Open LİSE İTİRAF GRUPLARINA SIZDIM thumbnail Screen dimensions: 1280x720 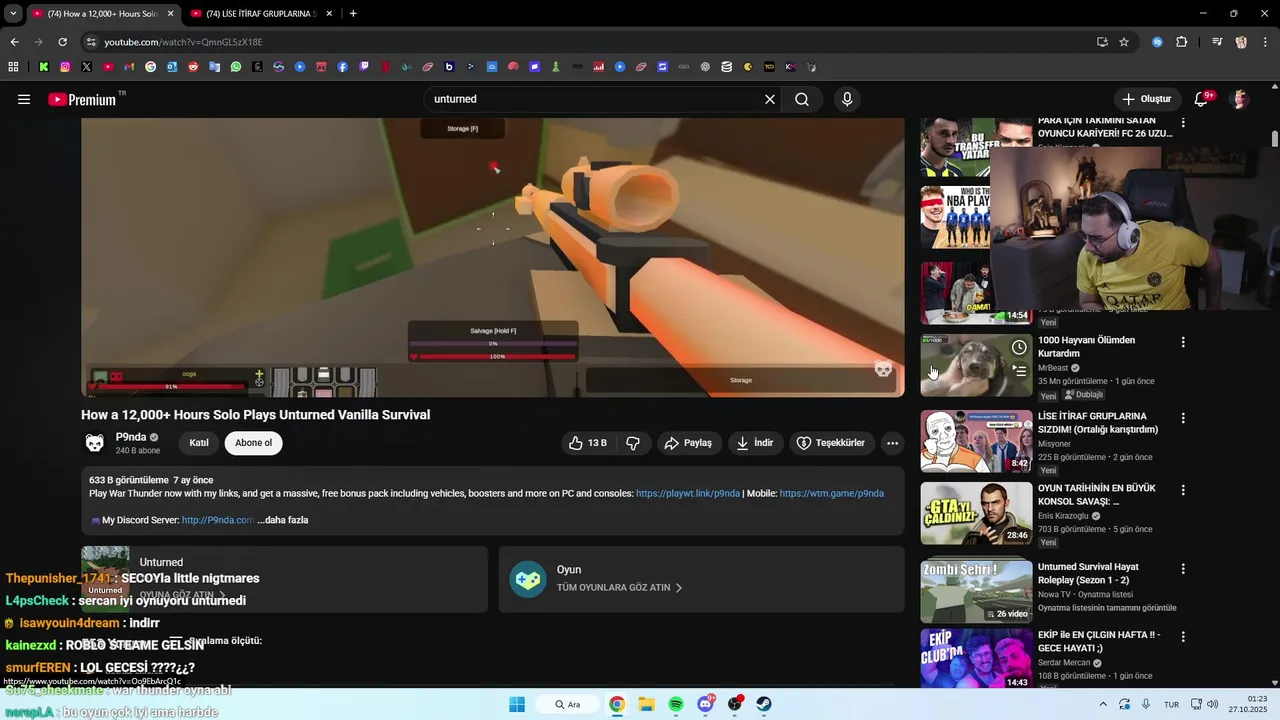[976, 441]
